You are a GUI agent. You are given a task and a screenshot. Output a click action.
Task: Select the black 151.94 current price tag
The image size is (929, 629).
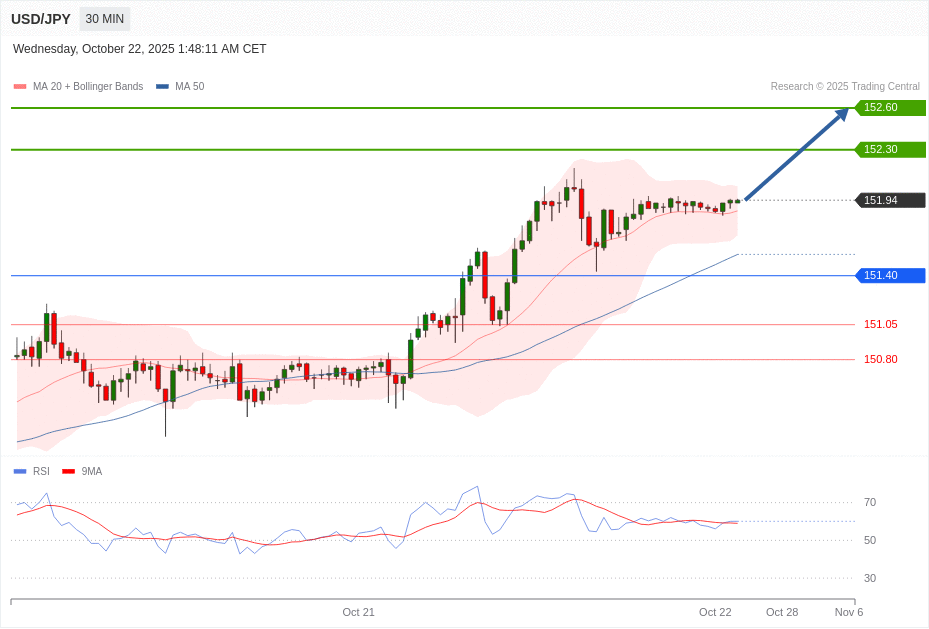pyautogui.click(x=890, y=200)
